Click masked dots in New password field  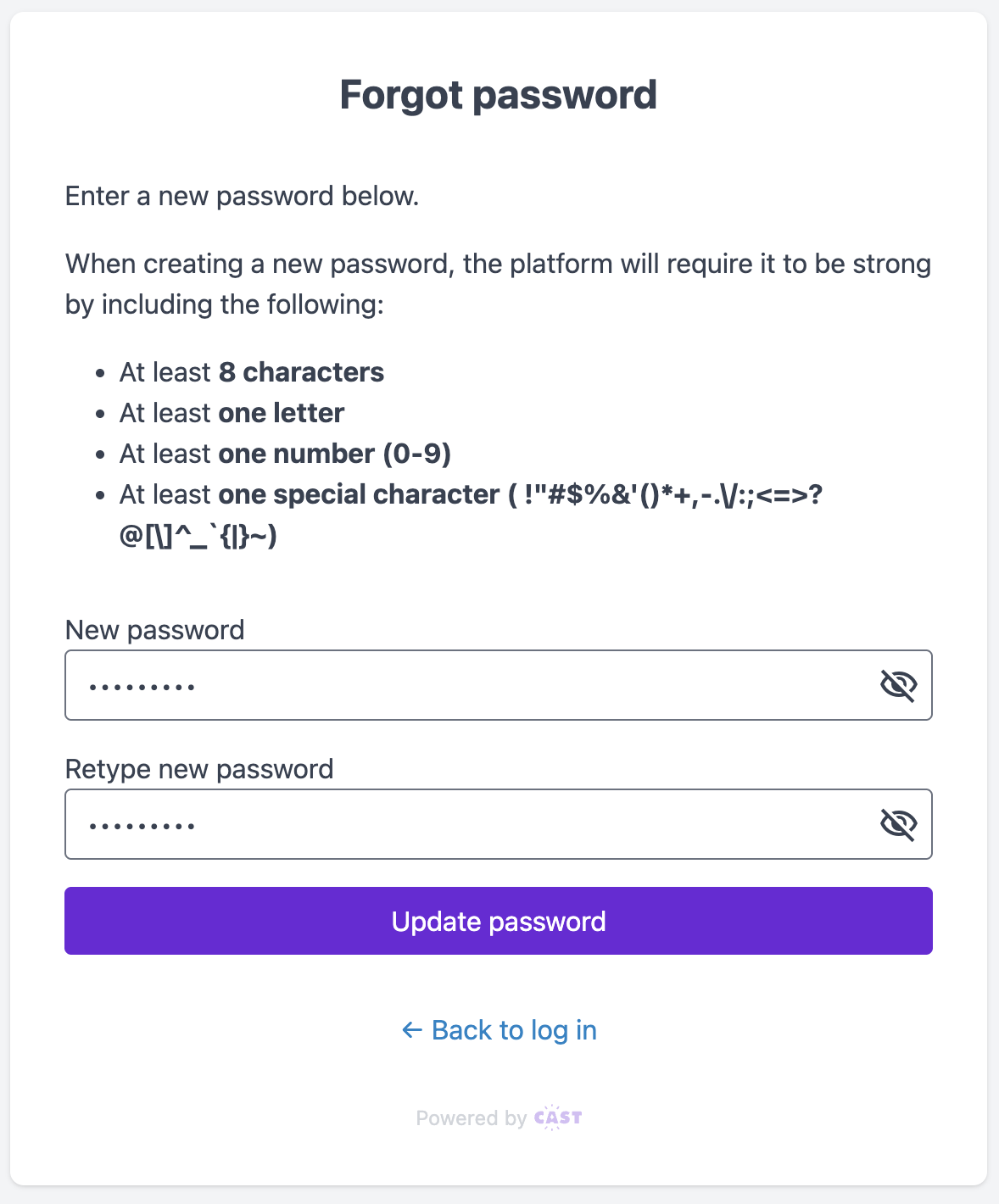tap(142, 687)
